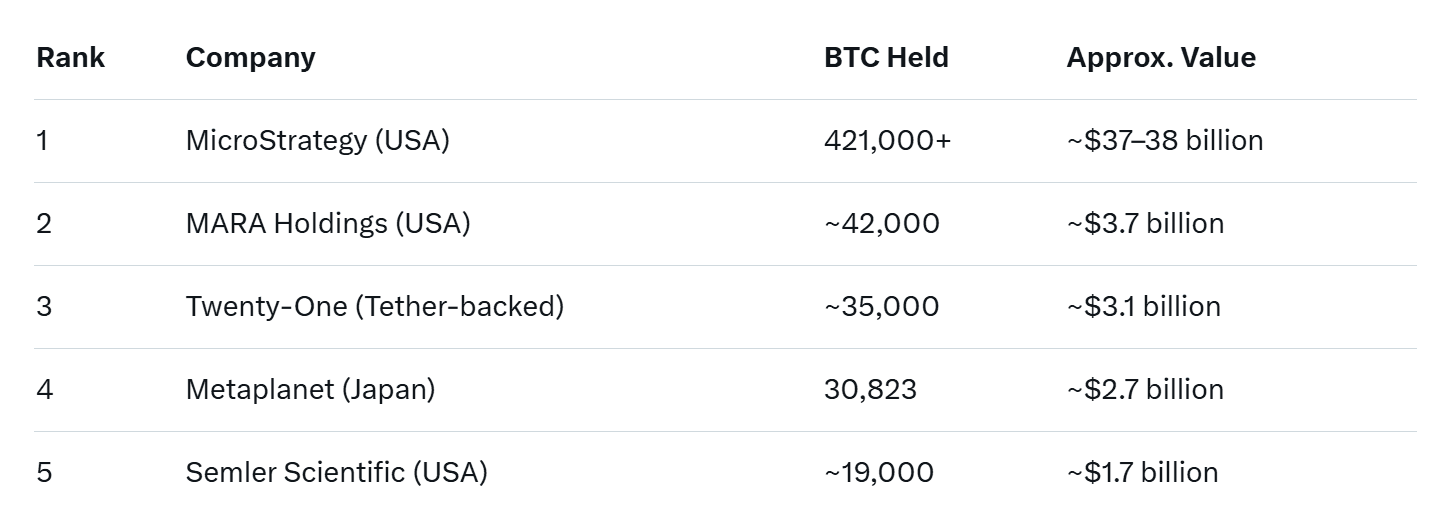The height and width of the screenshot is (522, 1441).
Task: Click the Company column header
Action: click(250, 58)
